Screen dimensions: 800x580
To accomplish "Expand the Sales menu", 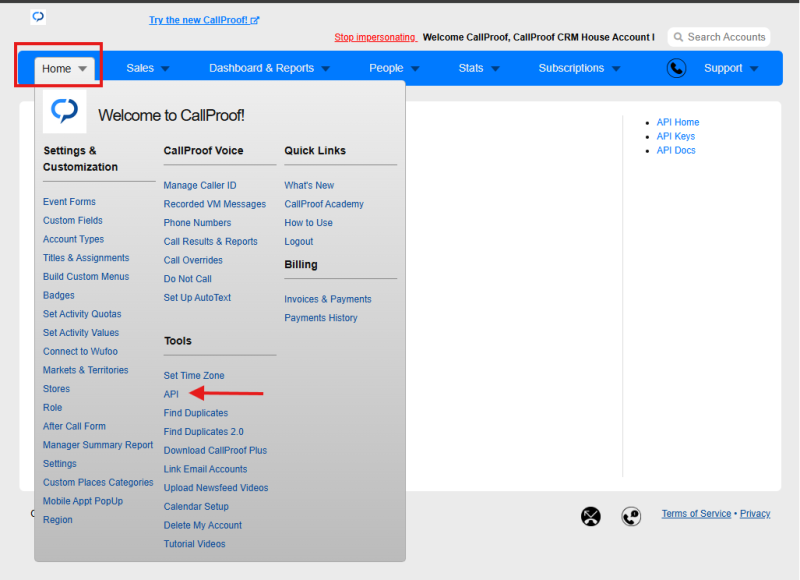I will pos(147,68).
